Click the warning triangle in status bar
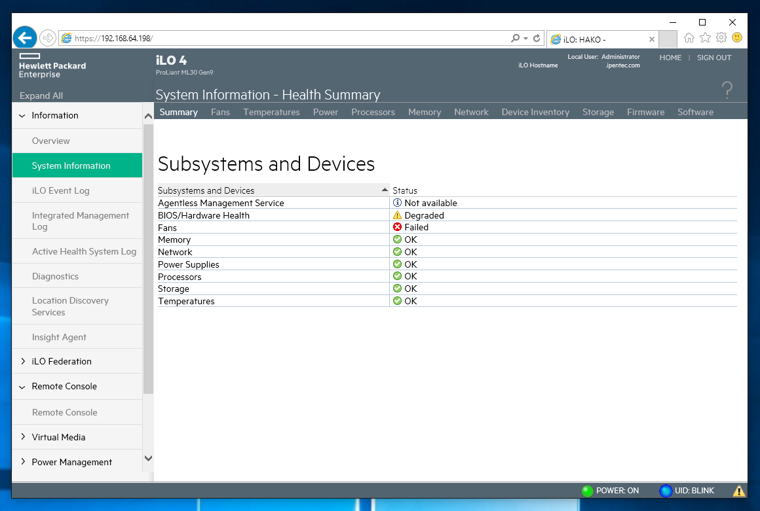 739,491
